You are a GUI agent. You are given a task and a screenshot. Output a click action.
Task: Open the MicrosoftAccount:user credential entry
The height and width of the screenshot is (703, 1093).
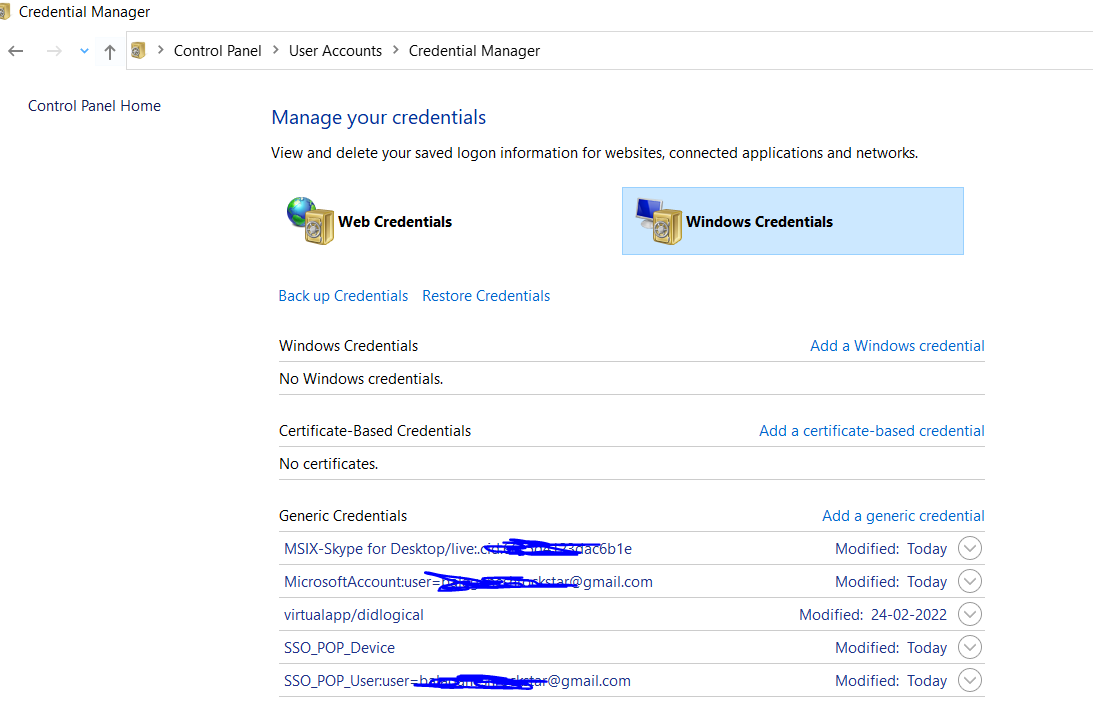click(x=468, y=582)
